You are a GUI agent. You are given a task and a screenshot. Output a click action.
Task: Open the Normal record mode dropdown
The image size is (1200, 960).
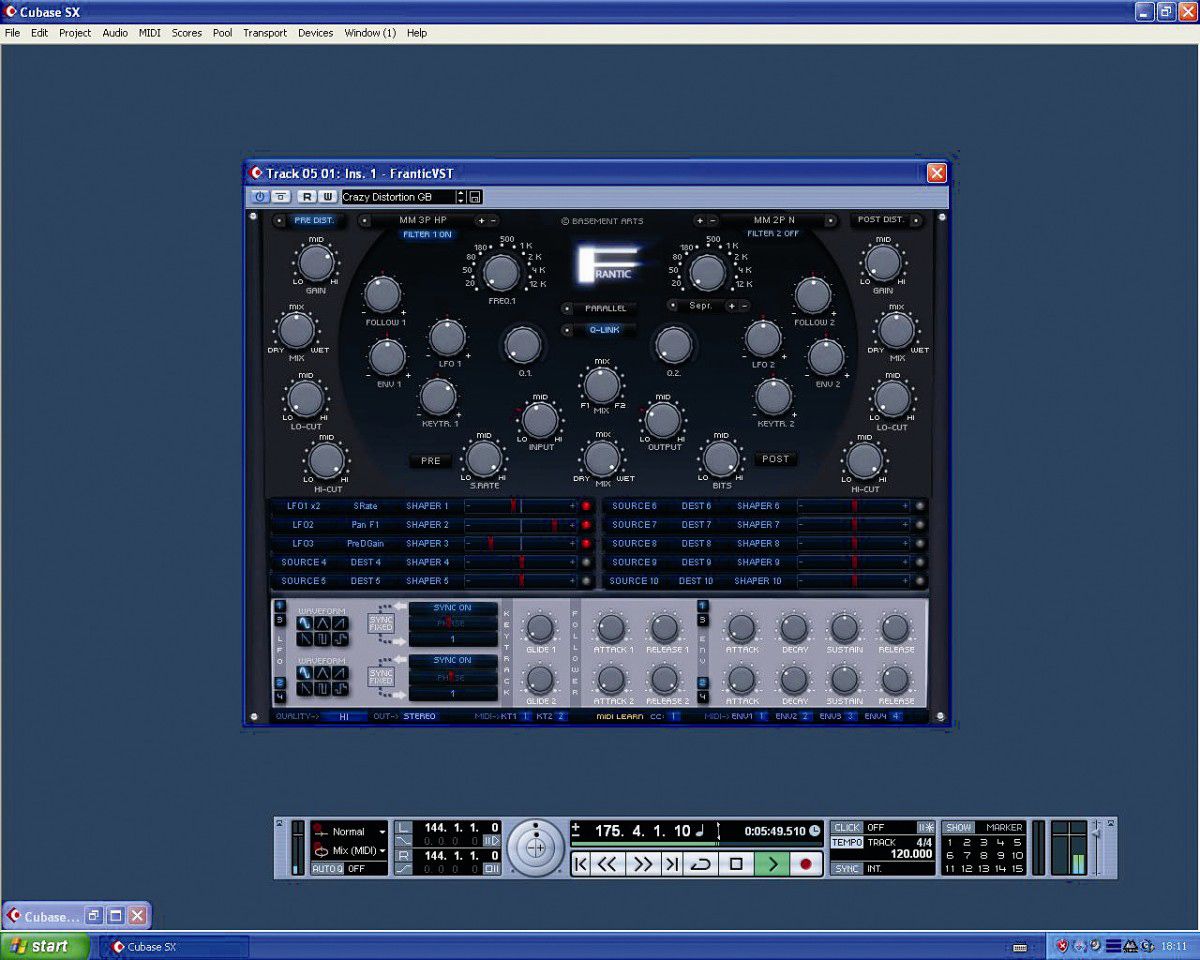pyautogui.click(x=349, y=832)
